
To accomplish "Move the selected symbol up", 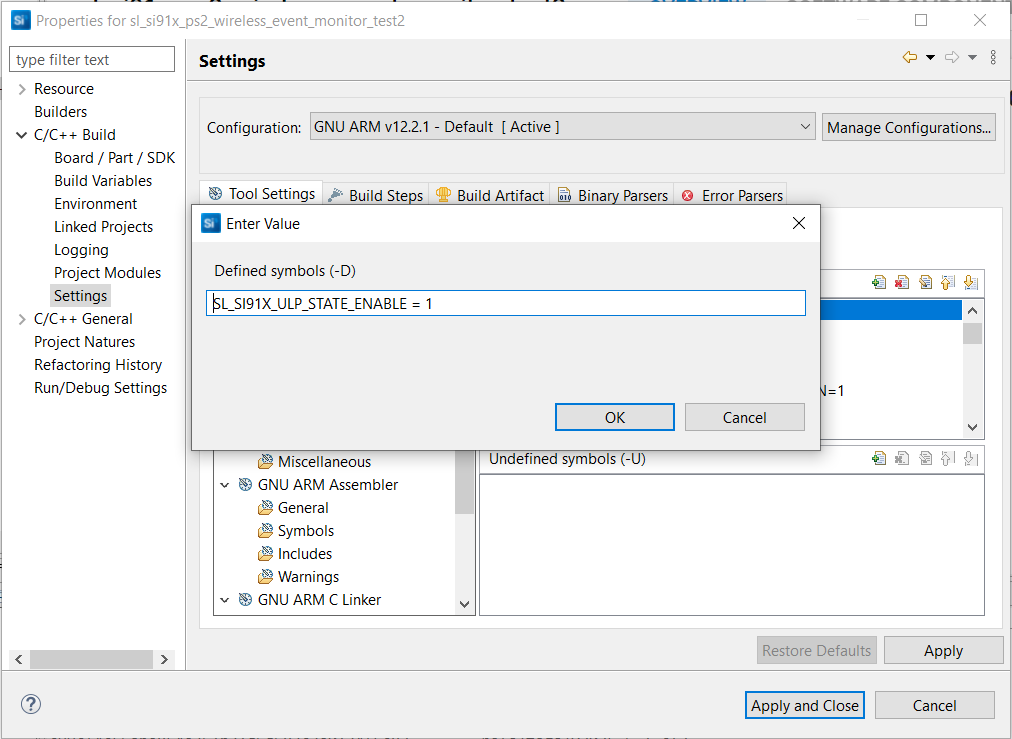I will coord(947,282).
